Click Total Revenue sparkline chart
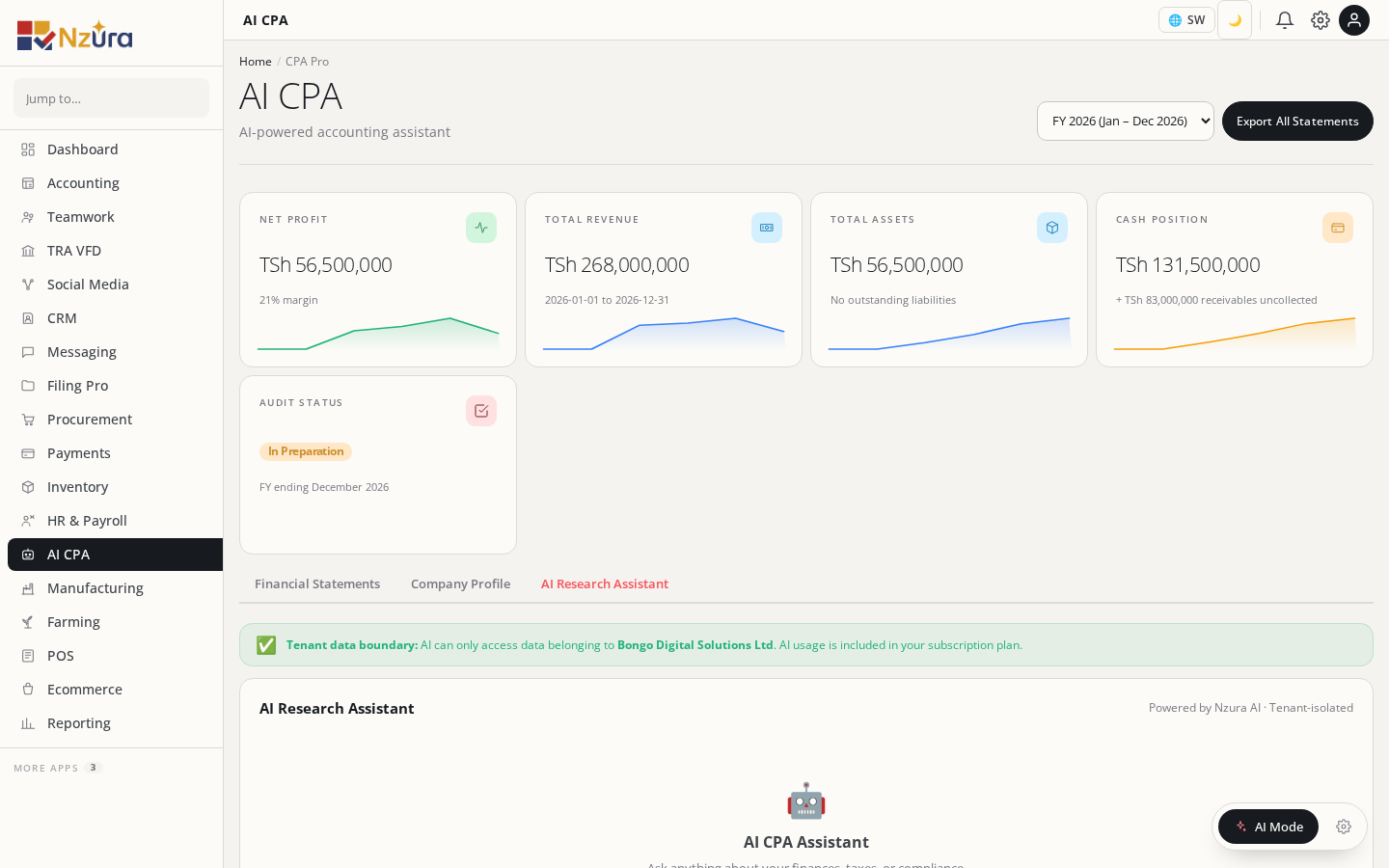 coord(664,333)
